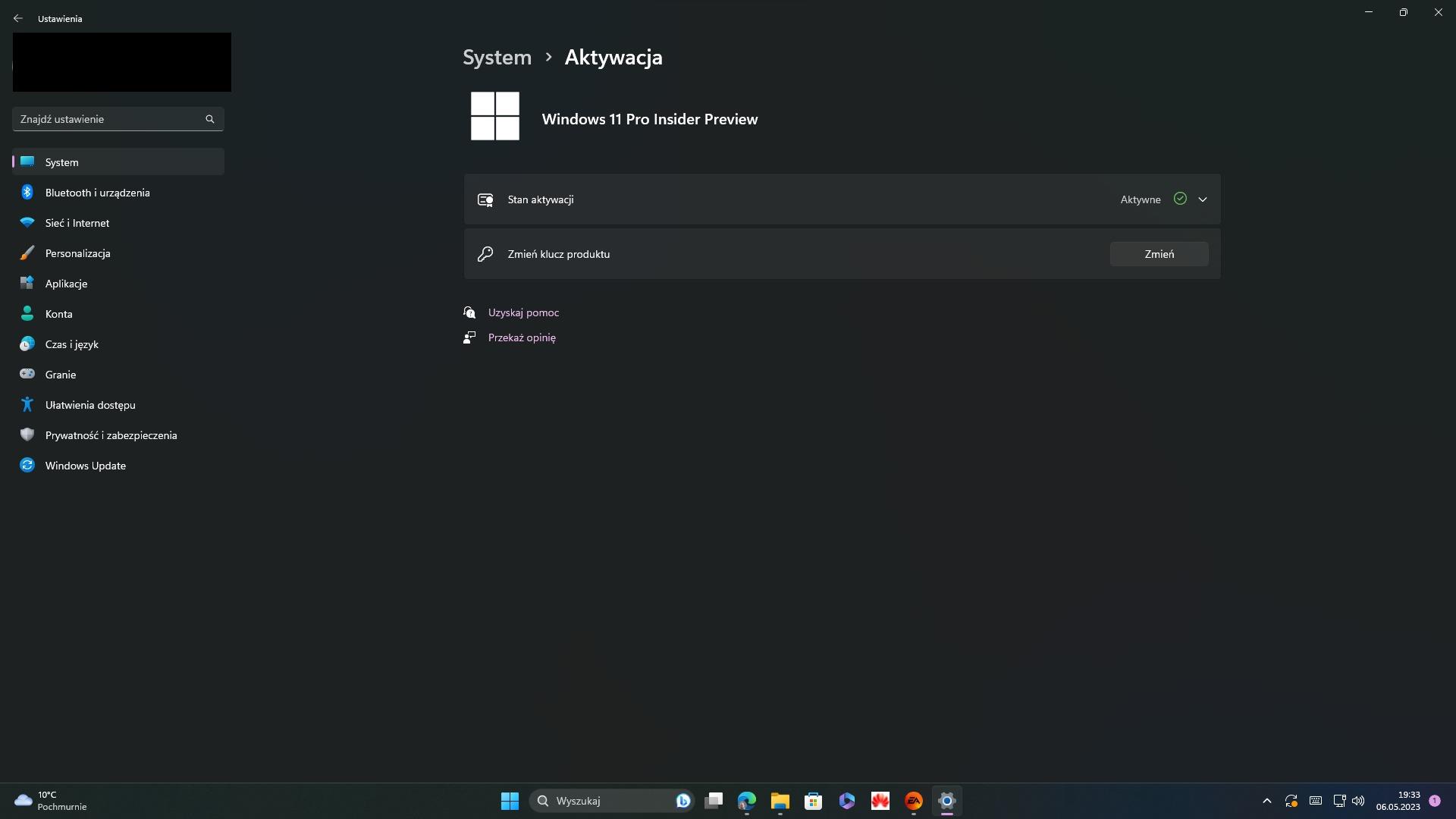Open Konta settings page
The width and height of the screenshot is (1456, 819).
pos(118,314)
